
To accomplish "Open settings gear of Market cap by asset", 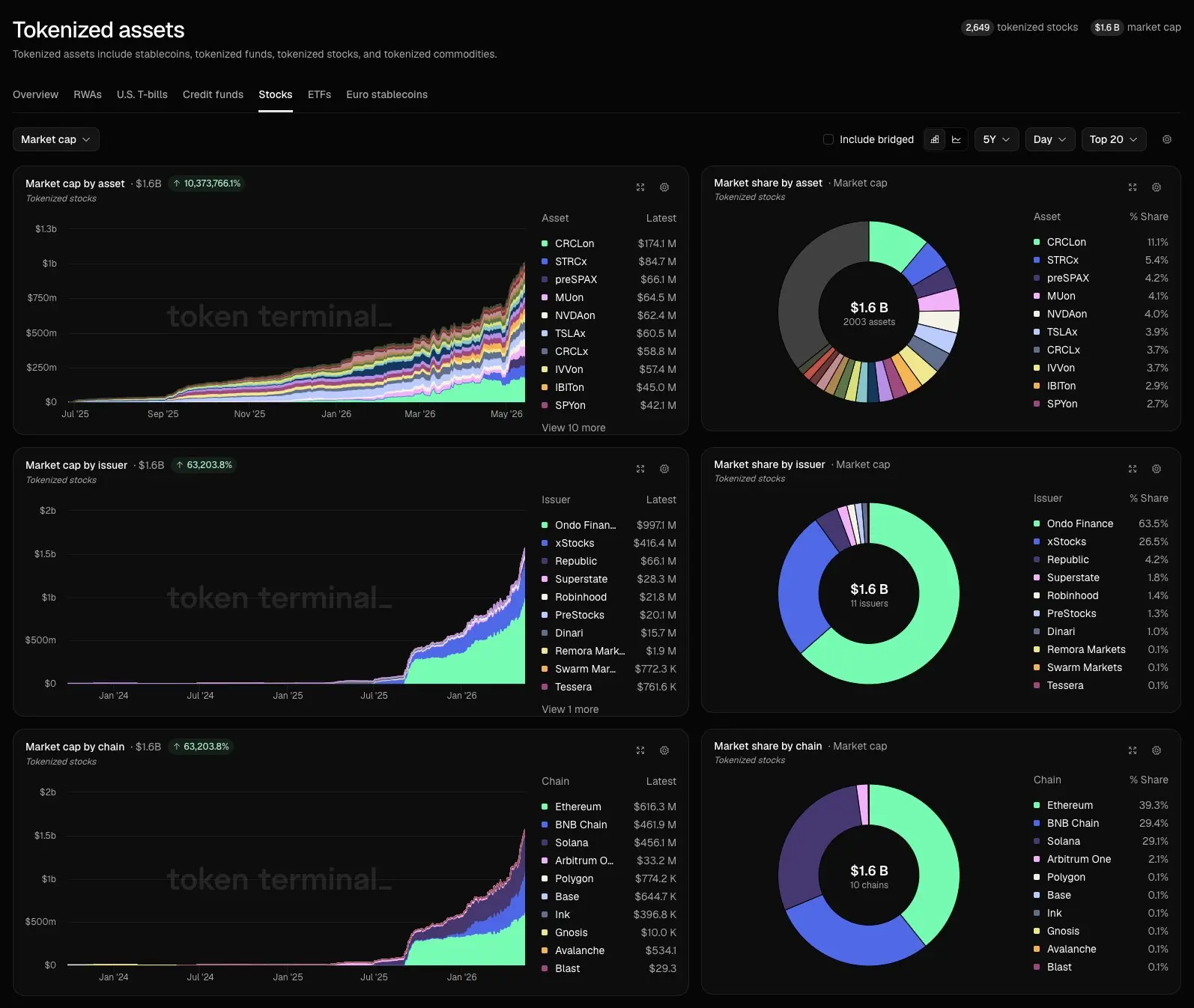I will pos(664,187).
